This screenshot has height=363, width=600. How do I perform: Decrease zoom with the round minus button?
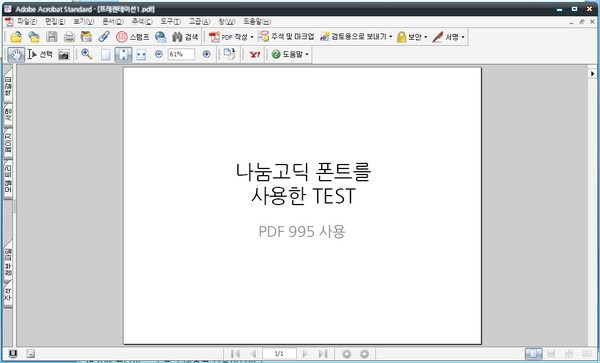[159, 54]
